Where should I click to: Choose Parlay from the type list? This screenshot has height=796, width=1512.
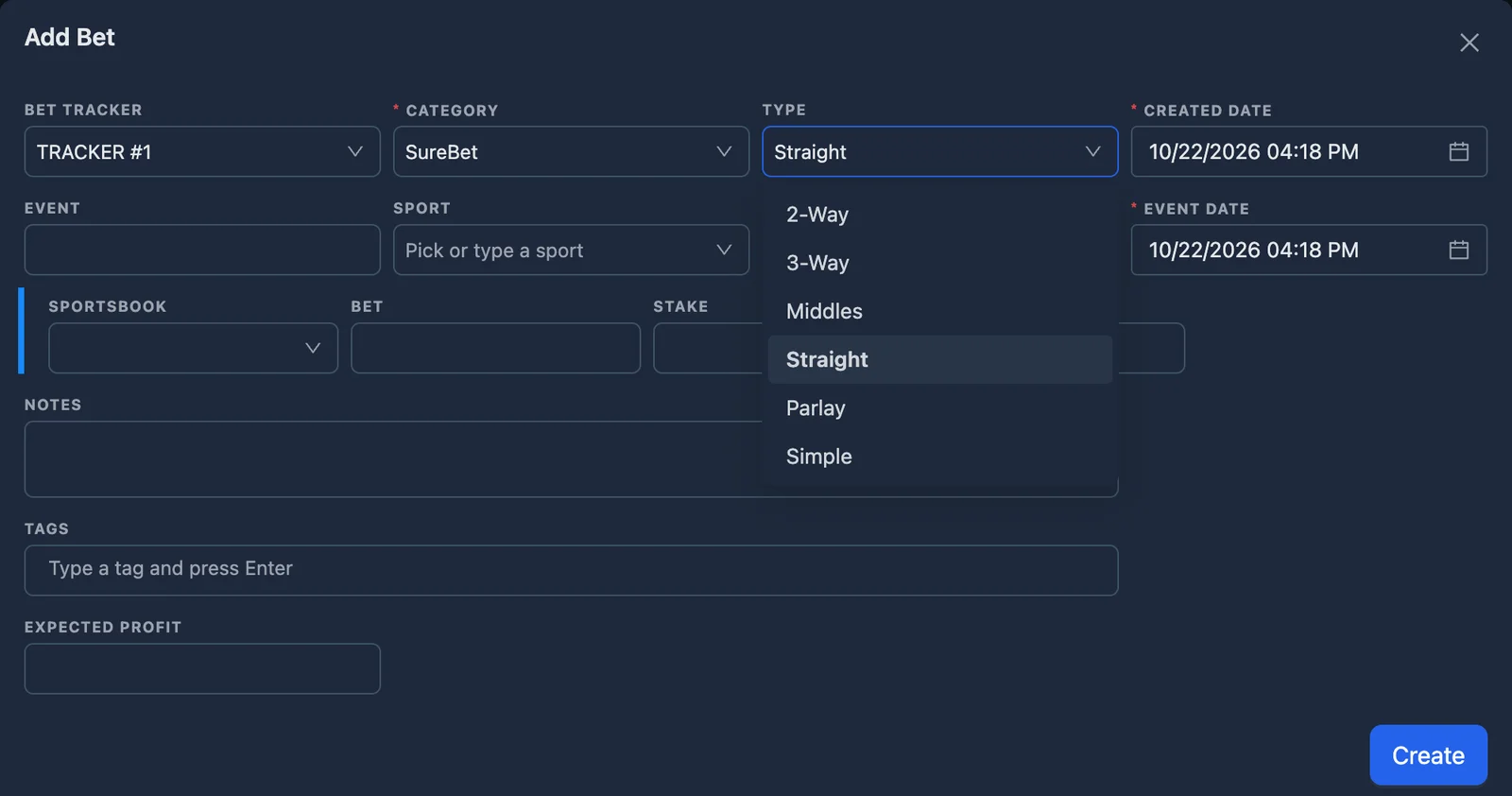pyautogui.click(x=939, y=407)
